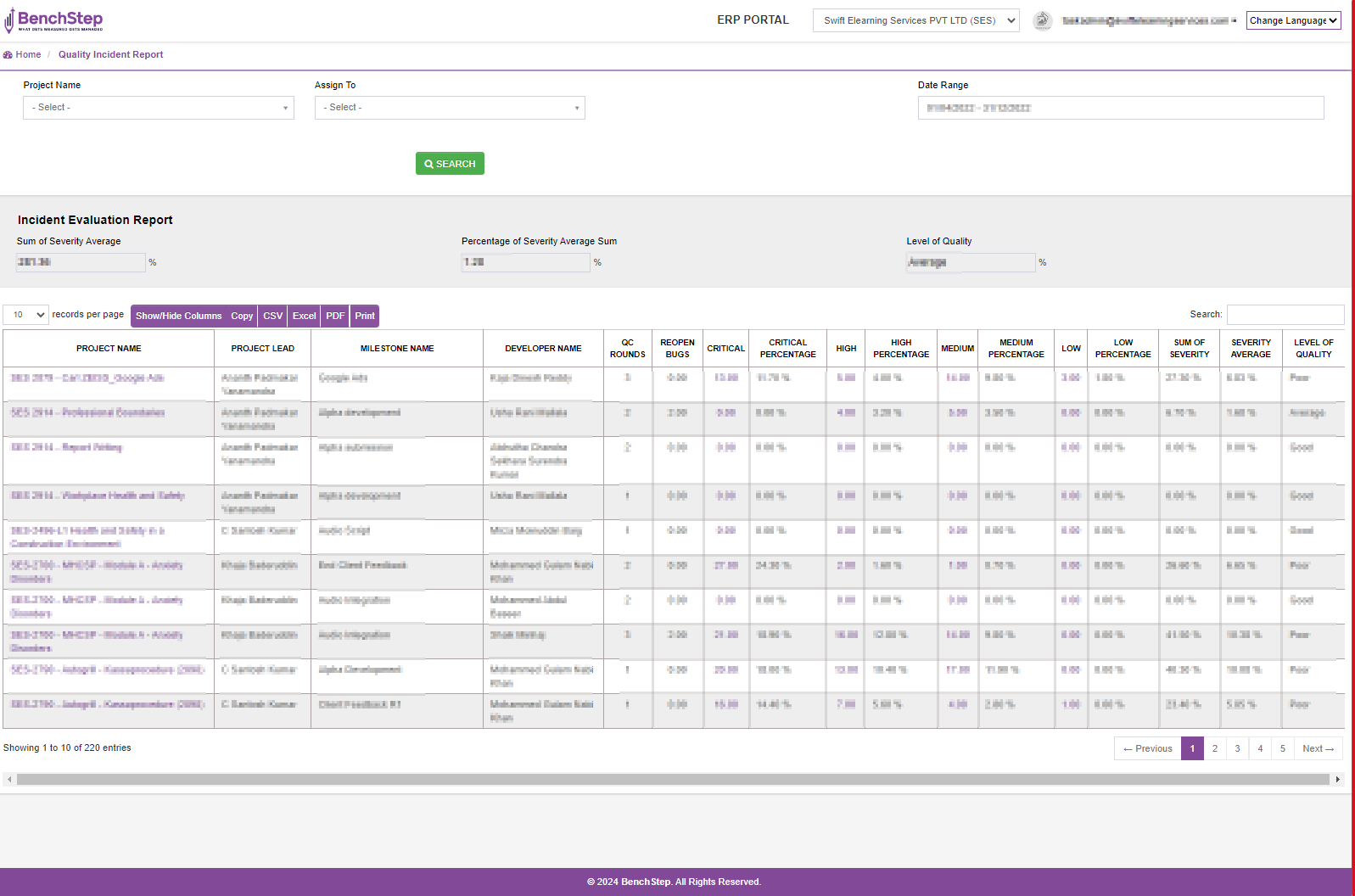This screenshot has height=896, width=1355.
Task: Go to pagination page 3
Action: (x=1238, y=748)
